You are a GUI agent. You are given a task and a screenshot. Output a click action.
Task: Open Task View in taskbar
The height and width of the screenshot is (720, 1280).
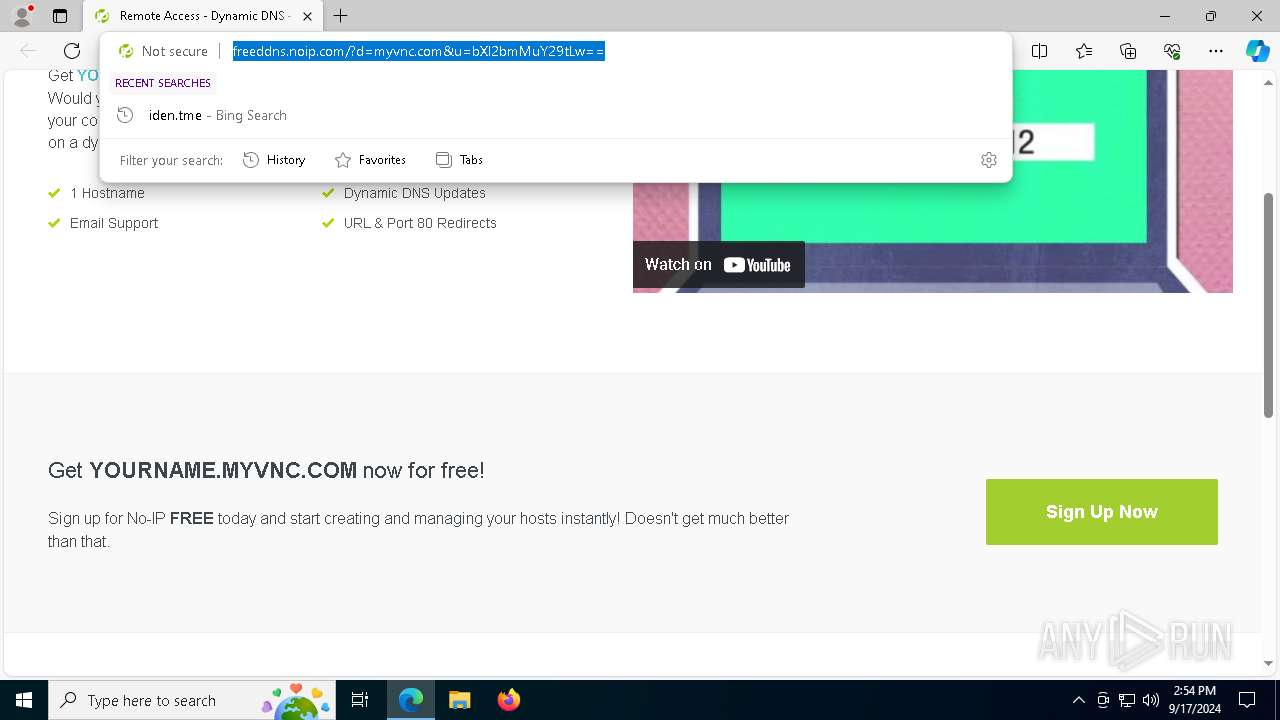(360, 700)
